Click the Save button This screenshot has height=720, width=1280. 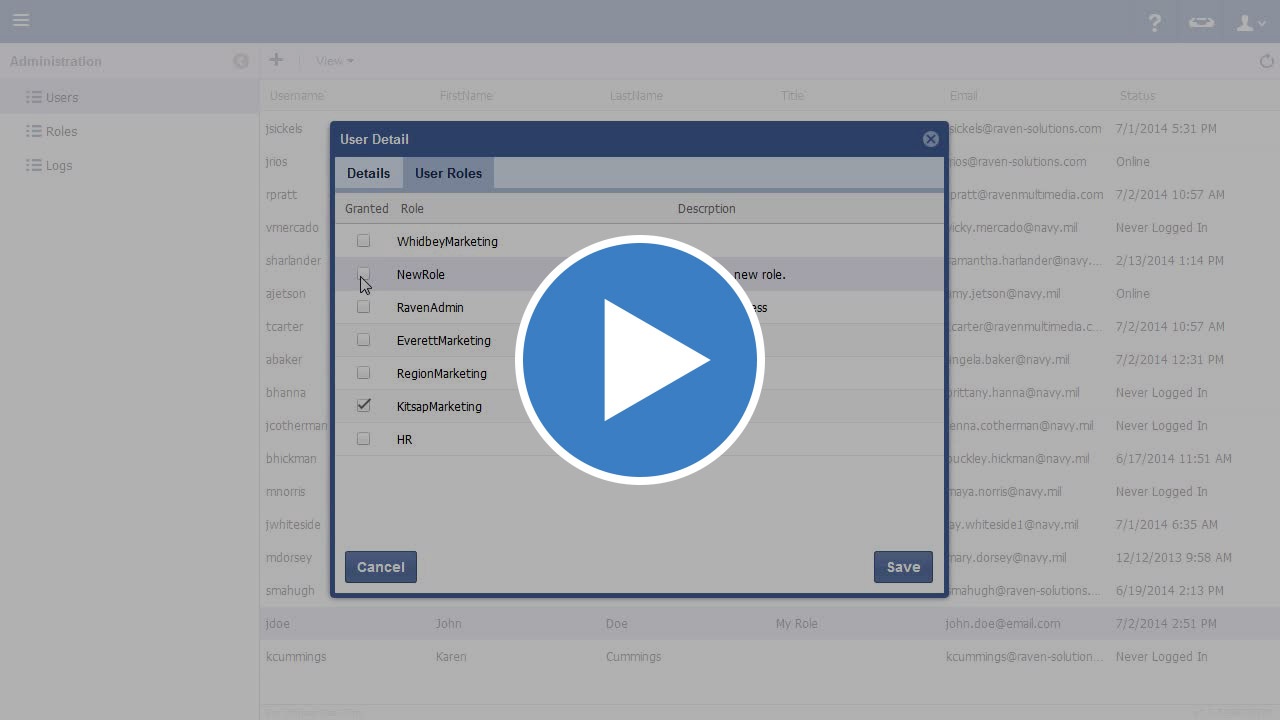click(903, 567)
